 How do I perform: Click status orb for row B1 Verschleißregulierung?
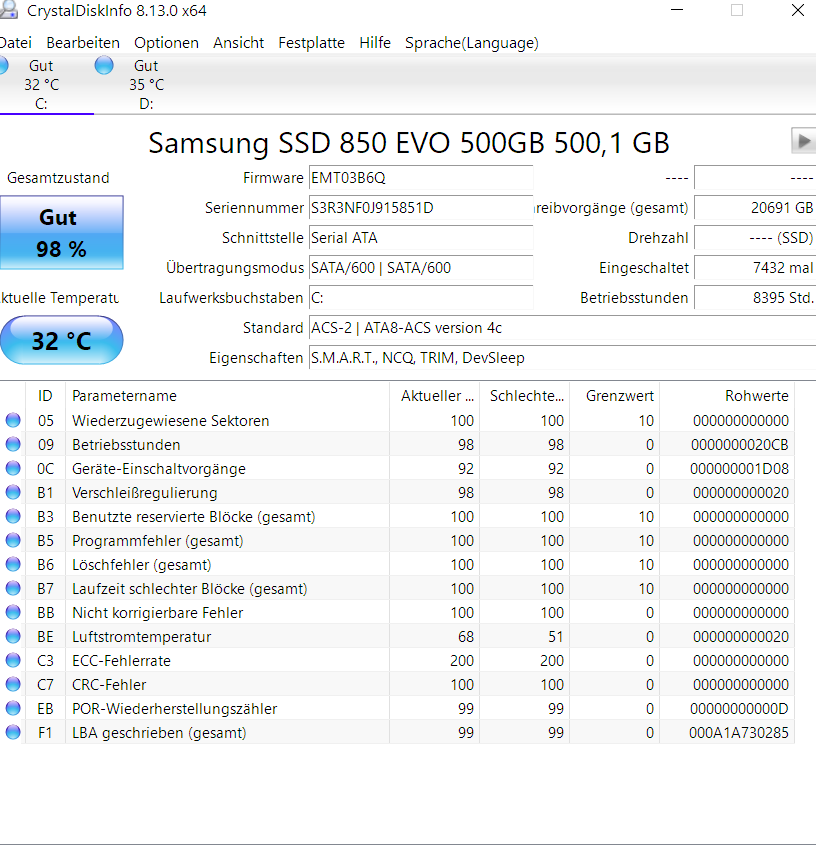pos(13,492)
